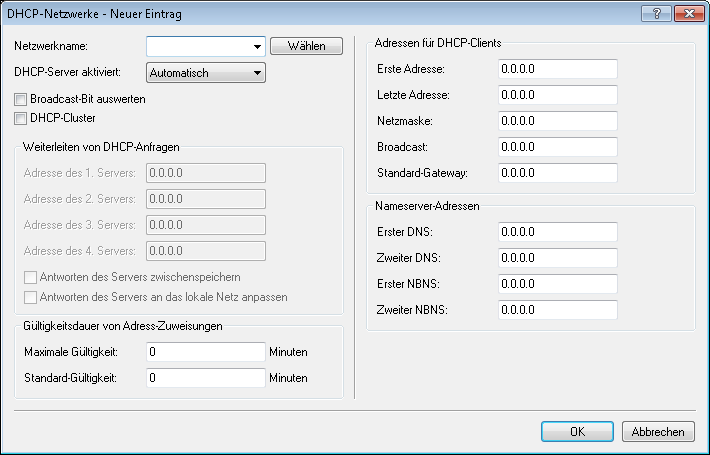Enable Broadcast-Bit auswerten checkbox
710x455 pixels.
pyautogui.click(x=22, y=100)
